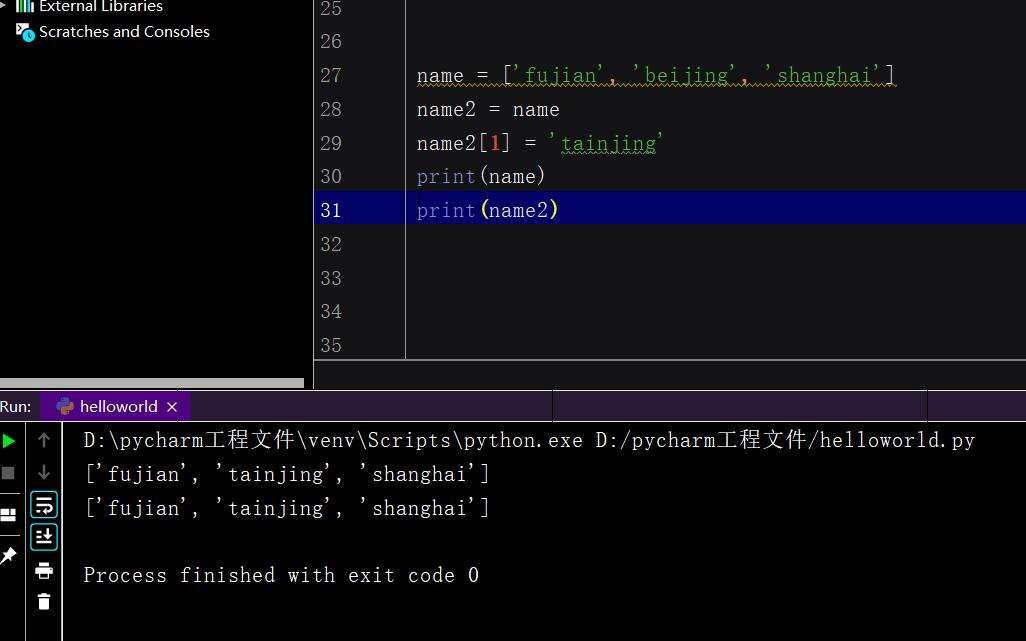
Task: Click the highlighted print(name2) code line
Action: click(x=487, y=210)
